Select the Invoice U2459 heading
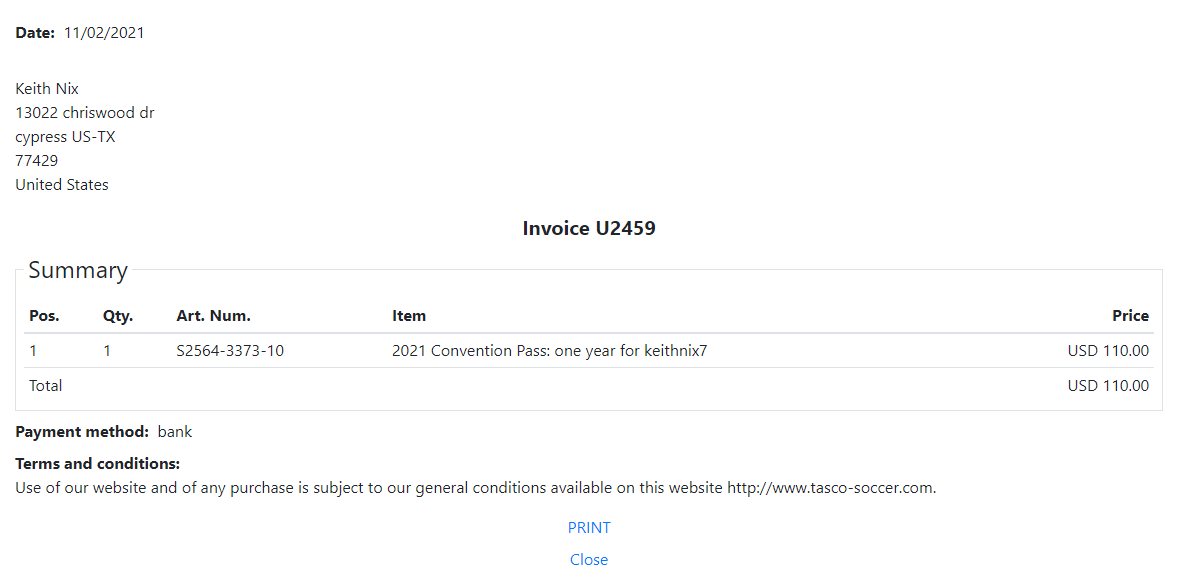This screenshot has height=588, width=1179. tap(589, 228)
